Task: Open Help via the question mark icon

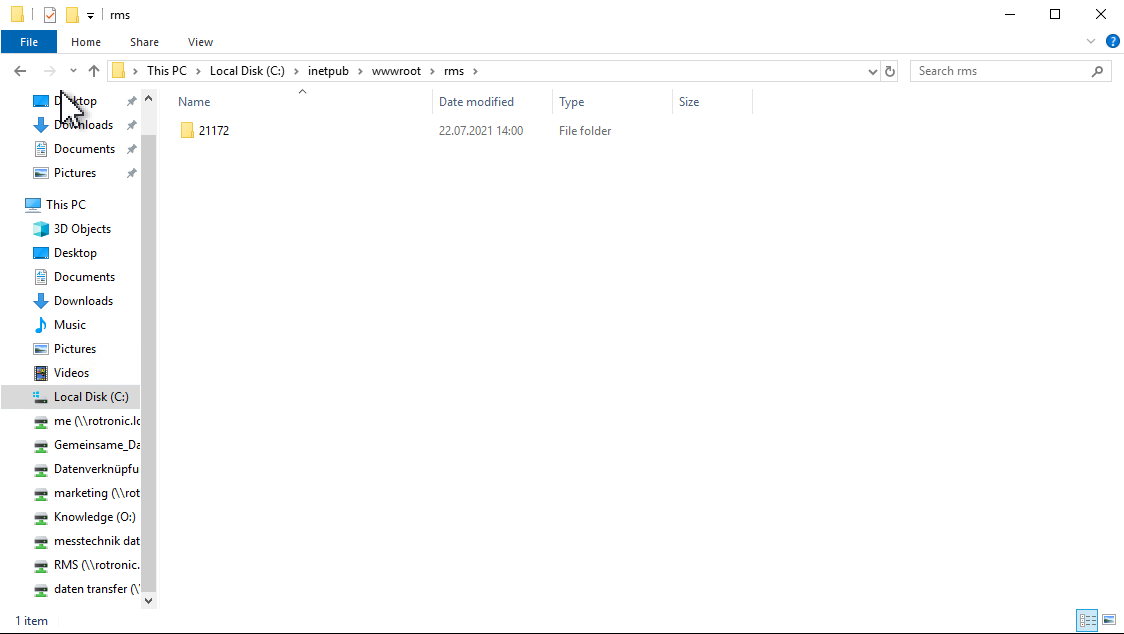Action: (1113, 42)
